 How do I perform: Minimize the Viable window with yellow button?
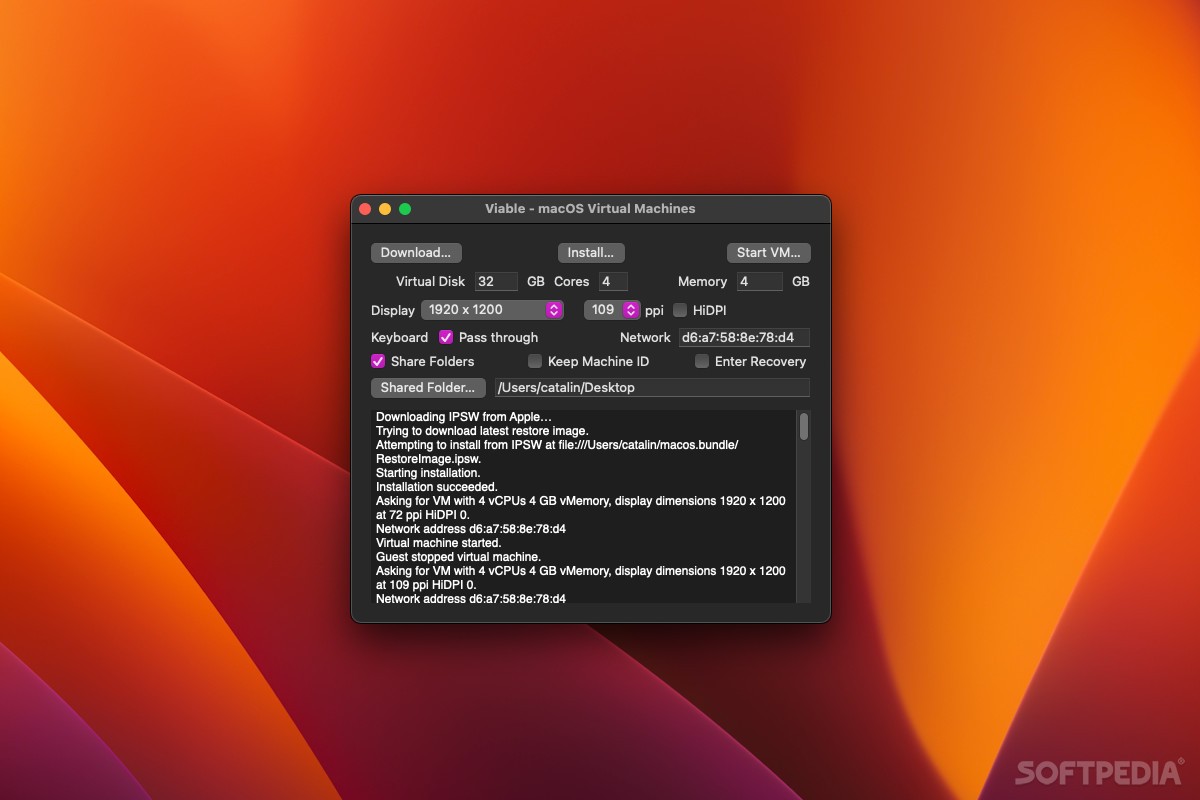pyautogui.click(x=385, y=209)
